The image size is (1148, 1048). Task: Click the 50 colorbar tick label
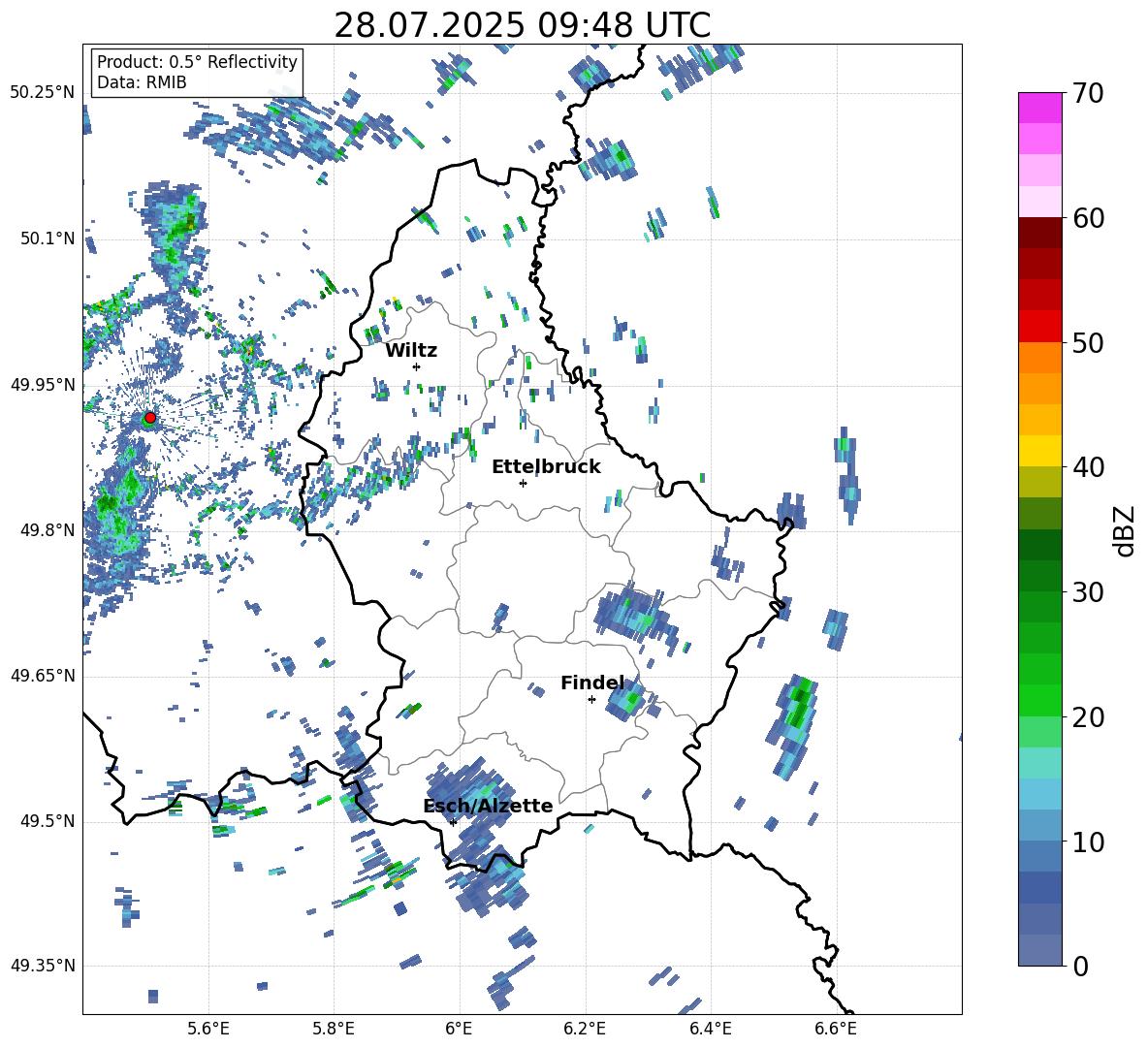point(1088,342)
